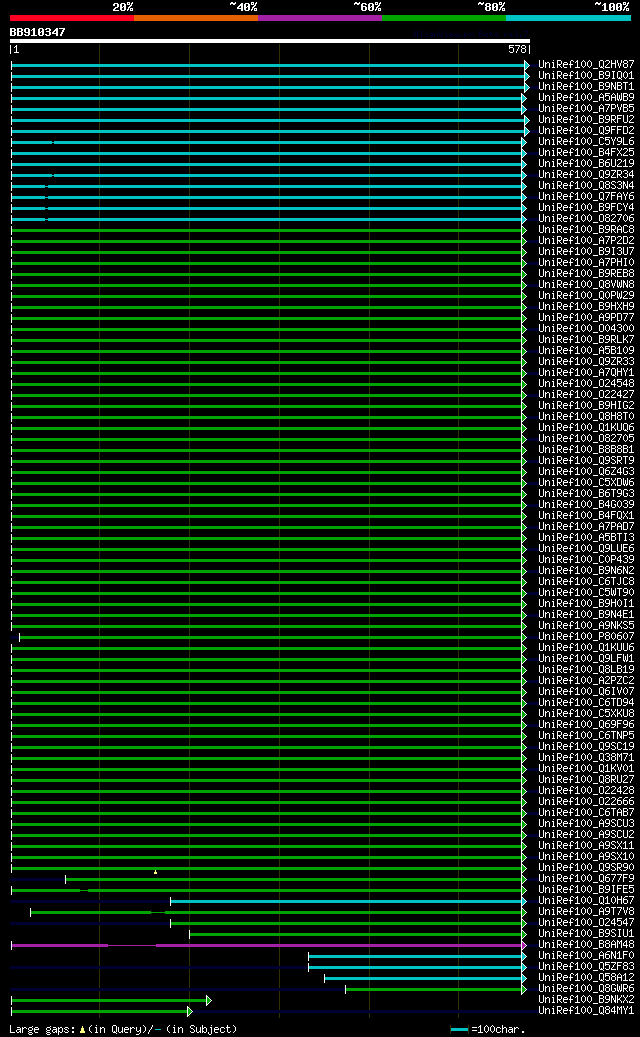Select hit label UniRef100_A7PHI0
This screenshot has width=640, height=1037.
click(586, 263)
